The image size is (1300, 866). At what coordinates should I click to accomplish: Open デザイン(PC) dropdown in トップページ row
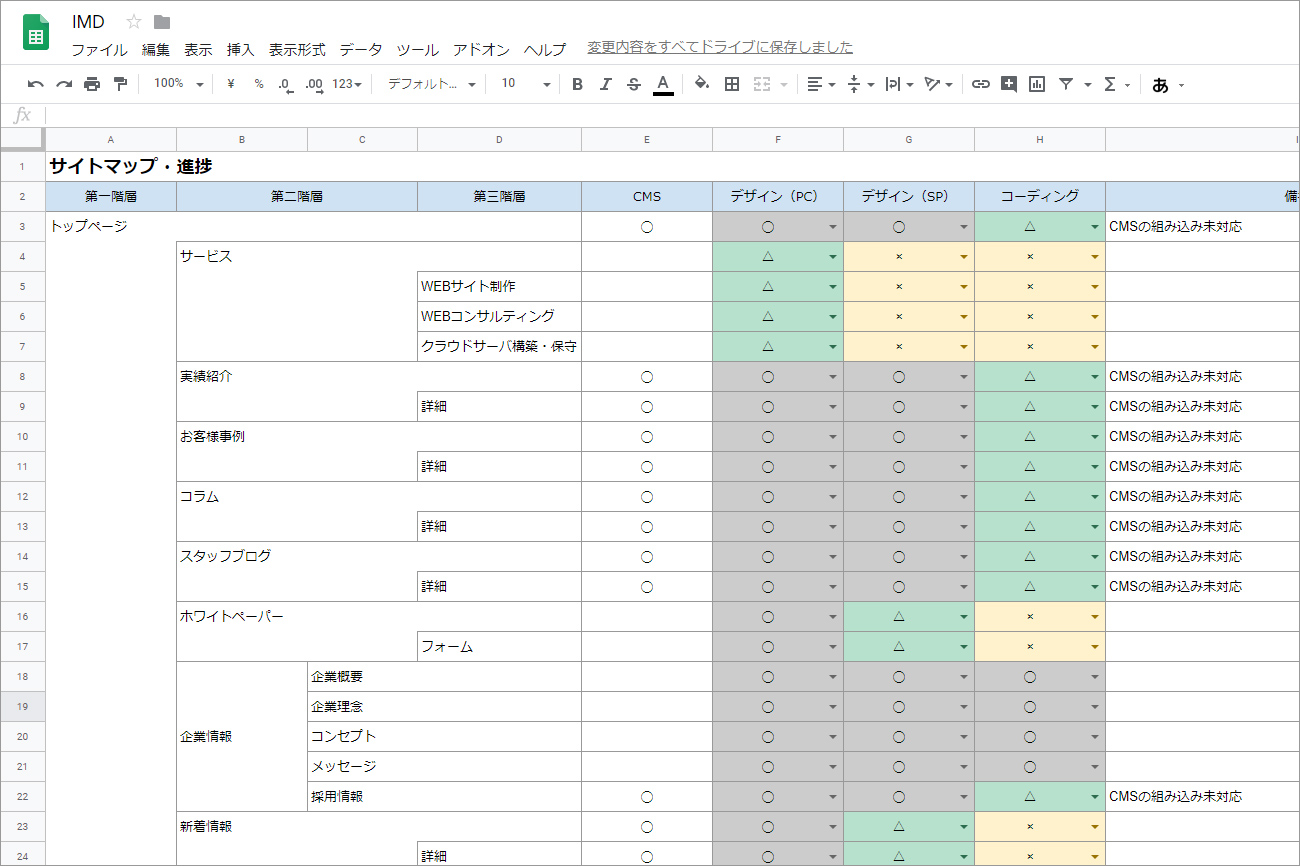coord(833,227)
